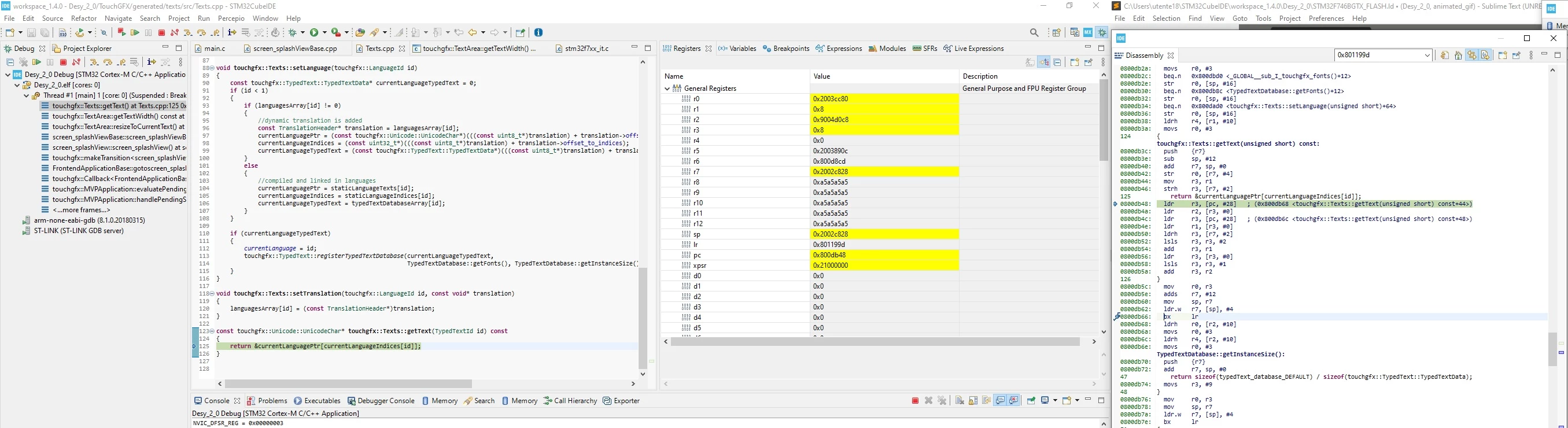Click the Search magnifier in the IDE toolbar
Viewport: 1568px width, 428px height.
1034,33
